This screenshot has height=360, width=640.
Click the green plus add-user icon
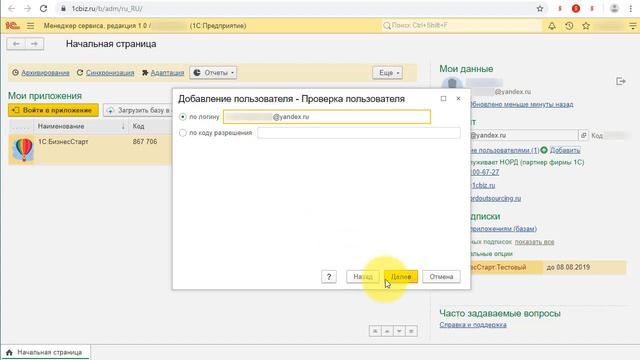click(x=544, y=150)
